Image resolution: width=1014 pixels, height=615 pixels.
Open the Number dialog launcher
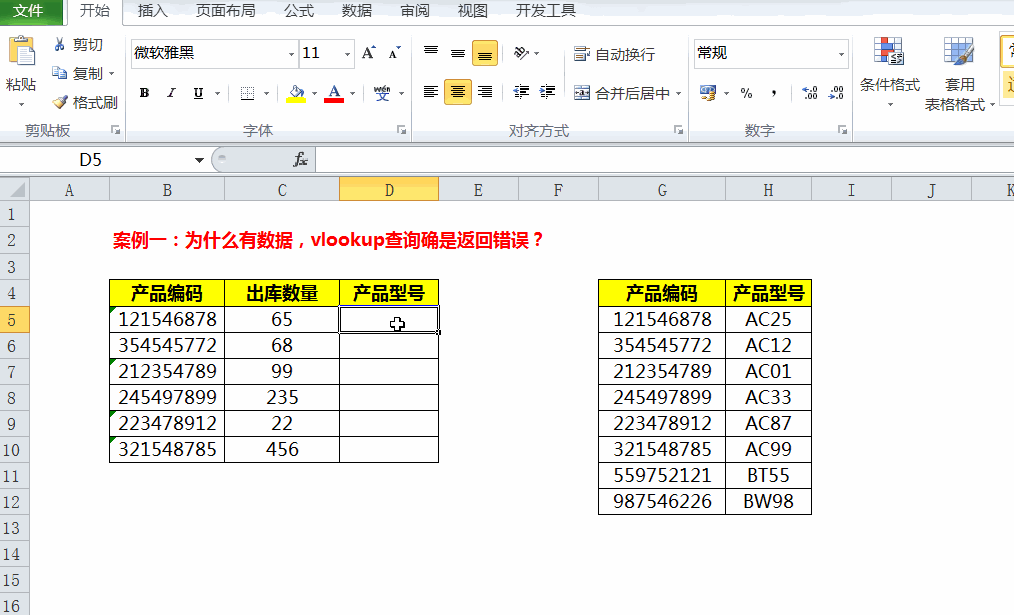pos(843,131)
